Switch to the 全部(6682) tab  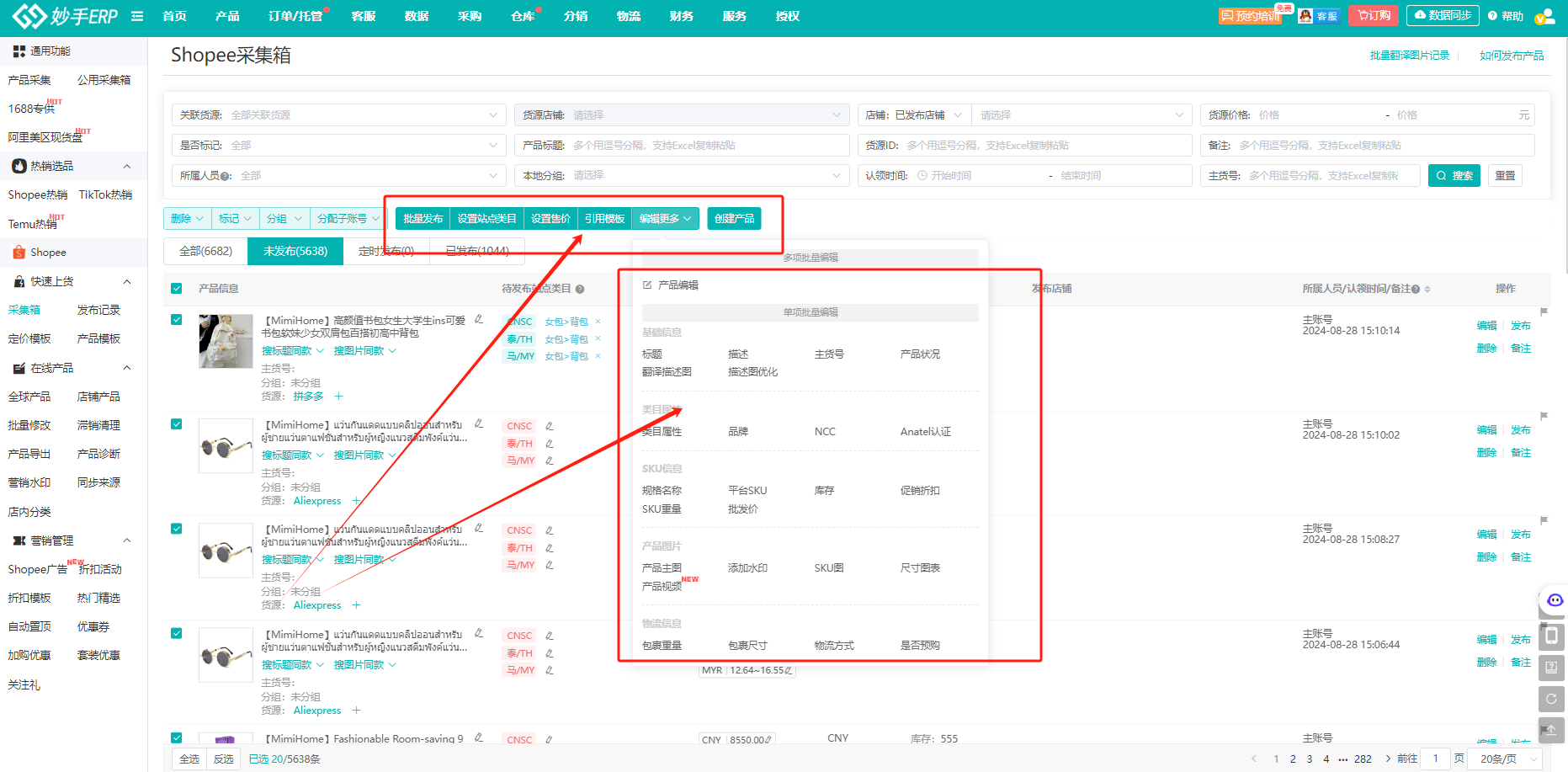pyautogui.click(x=205, y=251)
